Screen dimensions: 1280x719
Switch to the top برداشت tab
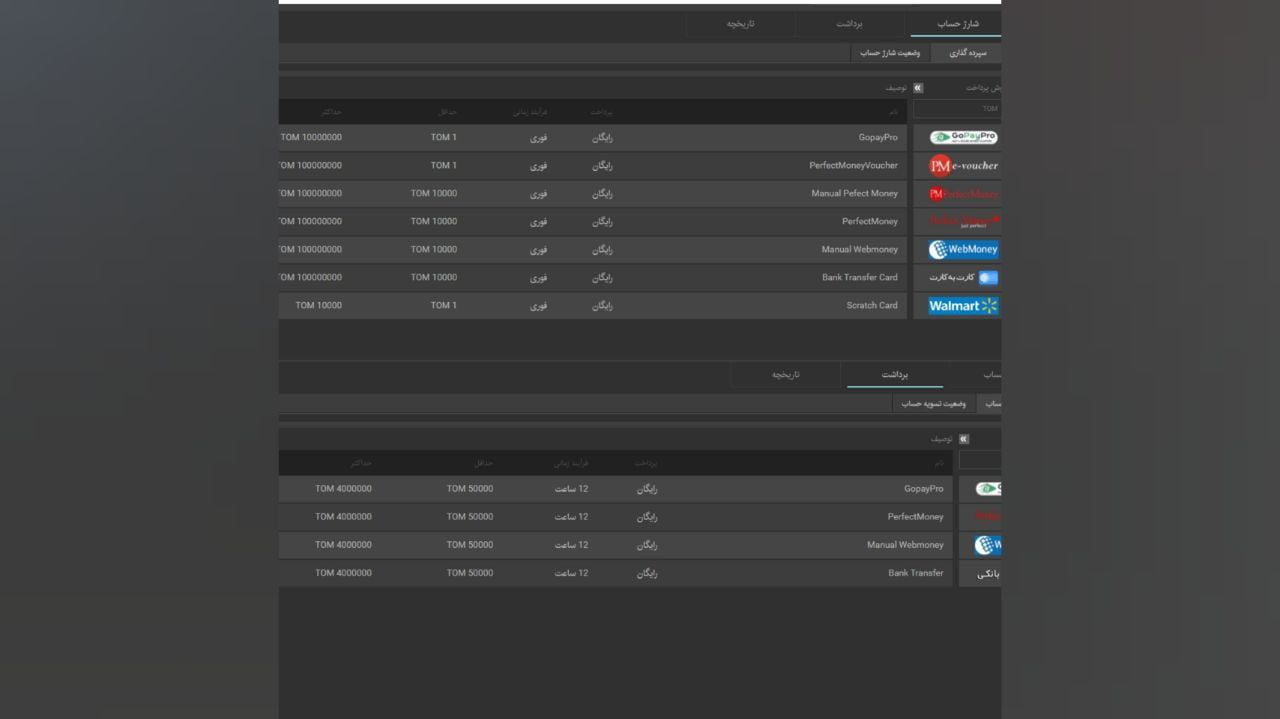(849, 24)
